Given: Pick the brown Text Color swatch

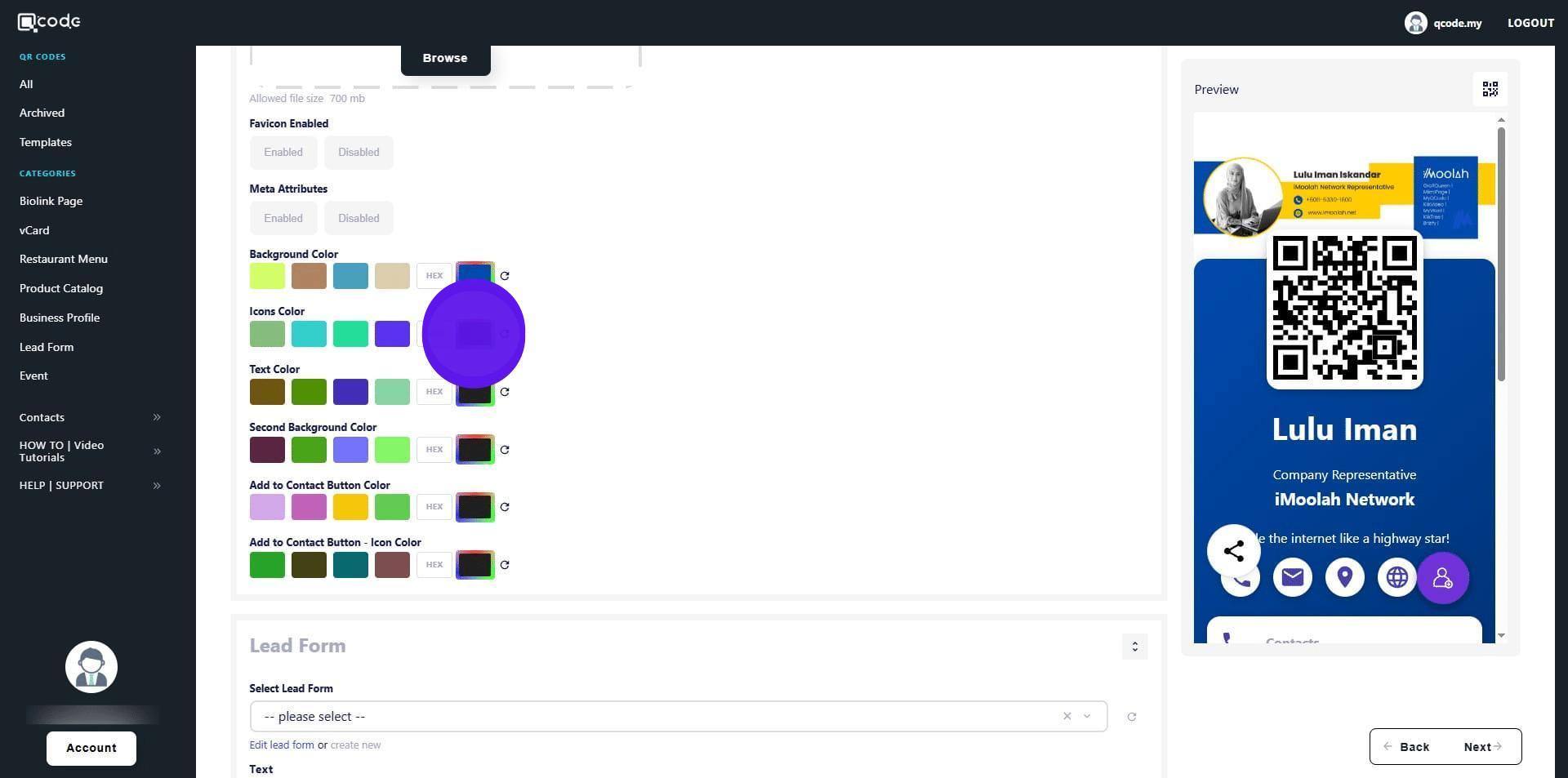Looking at the screenshot, I should (267, 392).
